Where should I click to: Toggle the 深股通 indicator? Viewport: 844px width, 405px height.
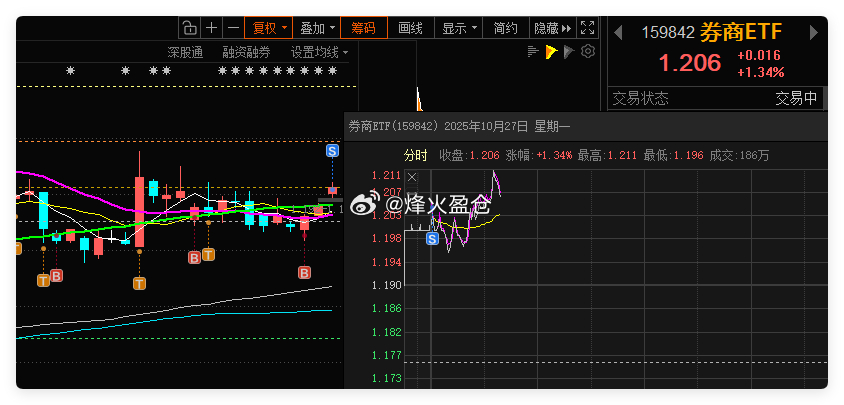click(x=185, y=52)
